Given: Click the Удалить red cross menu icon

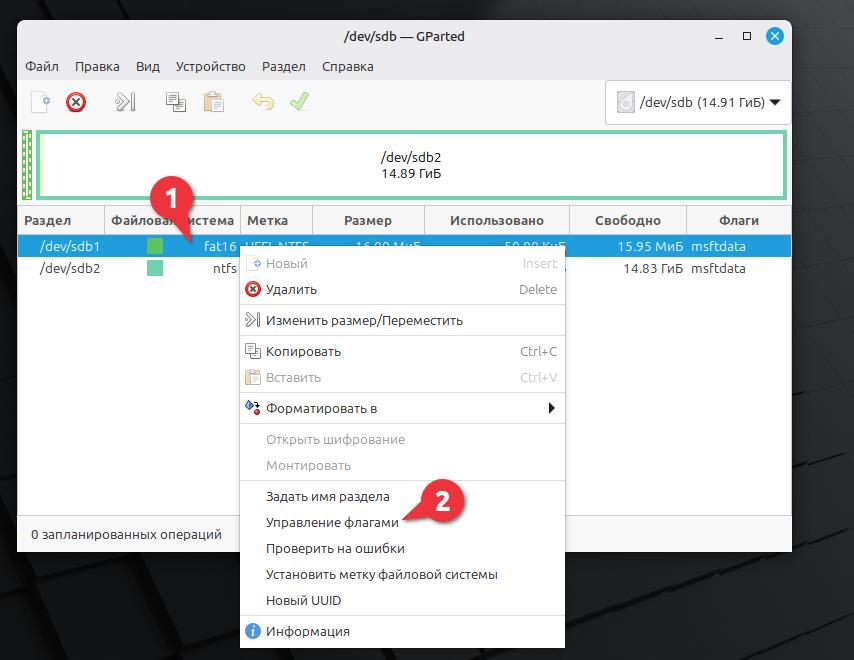Looking at the screenshot, I should tap(253, 289).
